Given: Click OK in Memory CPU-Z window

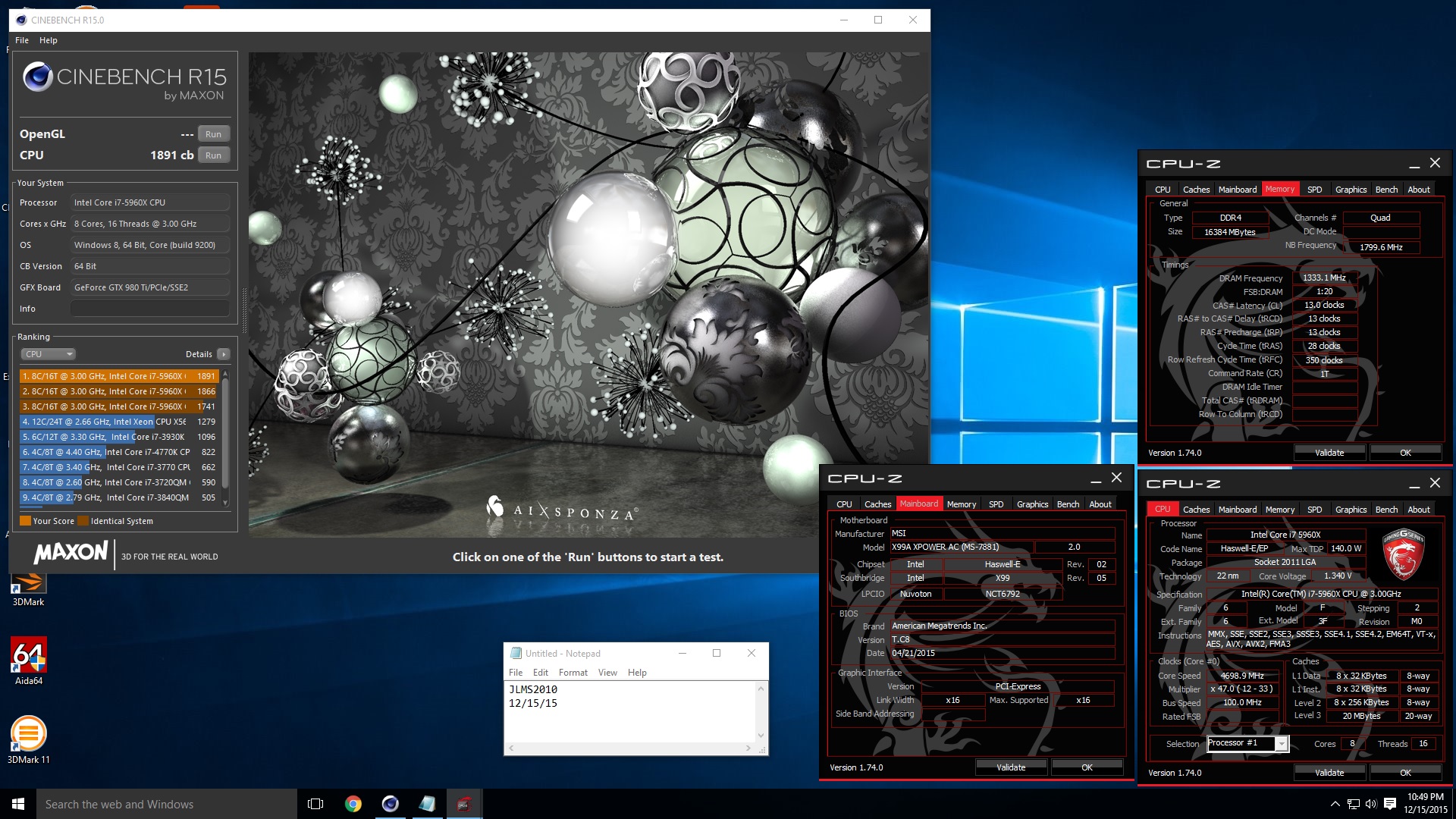Looking at the screenshot, I should pyautogui.click(x=1405, y=453).
